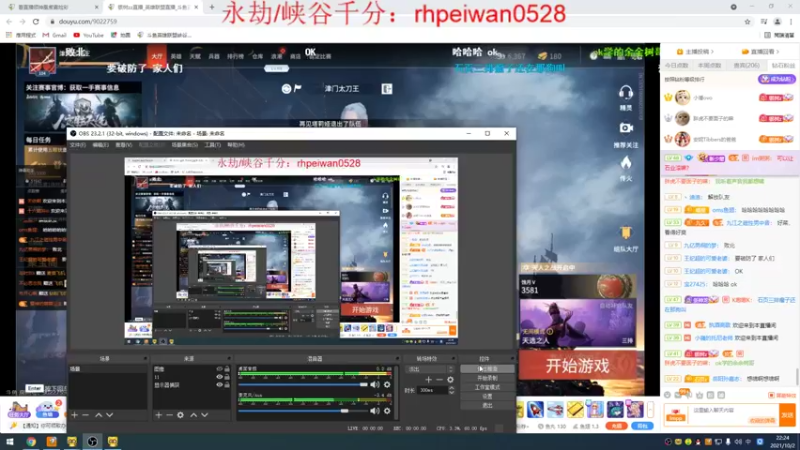Open OBS 编辑 menu
The image size is (800, 450).
point(101,145)
